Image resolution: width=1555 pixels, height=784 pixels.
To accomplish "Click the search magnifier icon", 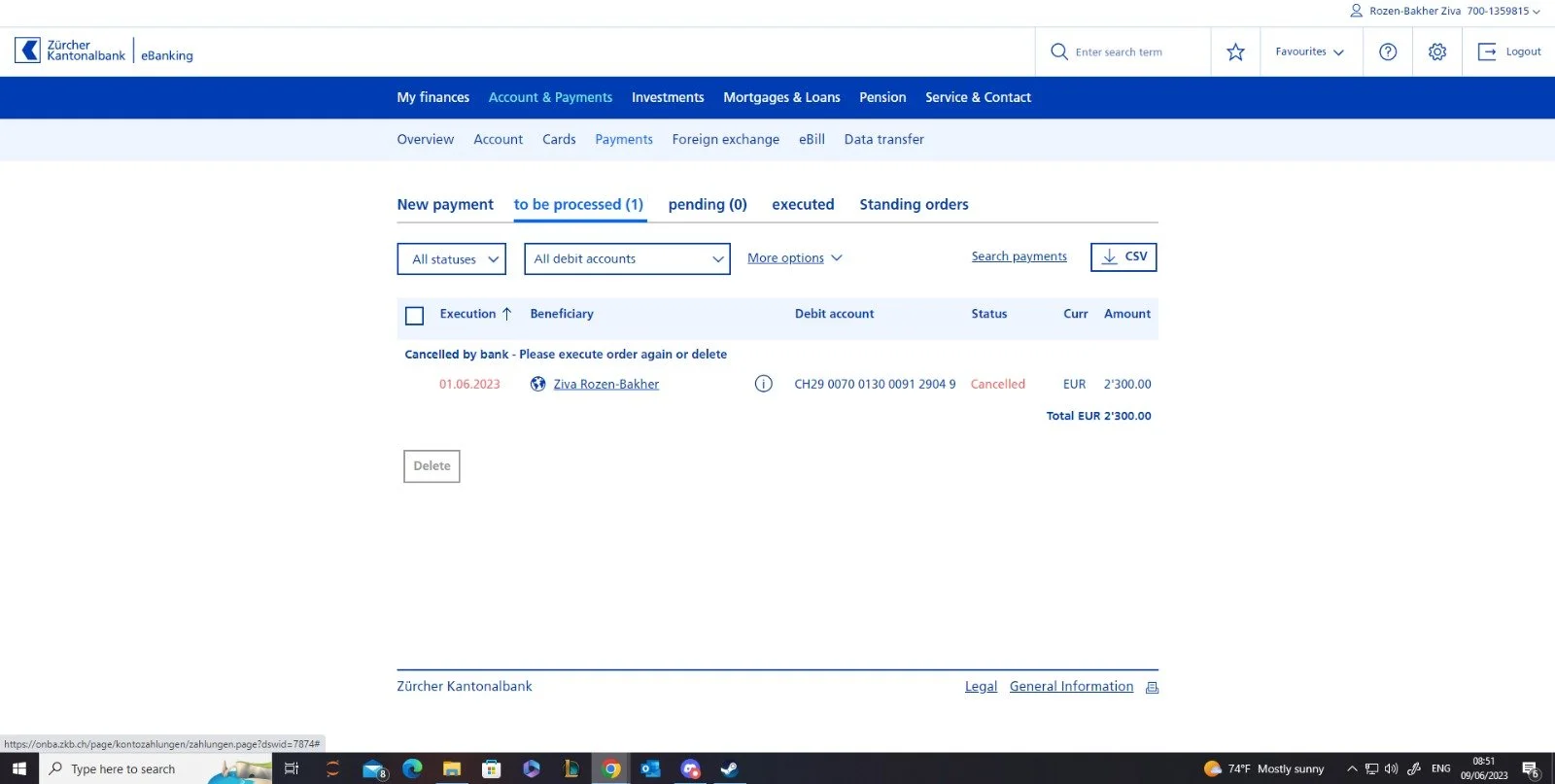I will coord(1059,51).
